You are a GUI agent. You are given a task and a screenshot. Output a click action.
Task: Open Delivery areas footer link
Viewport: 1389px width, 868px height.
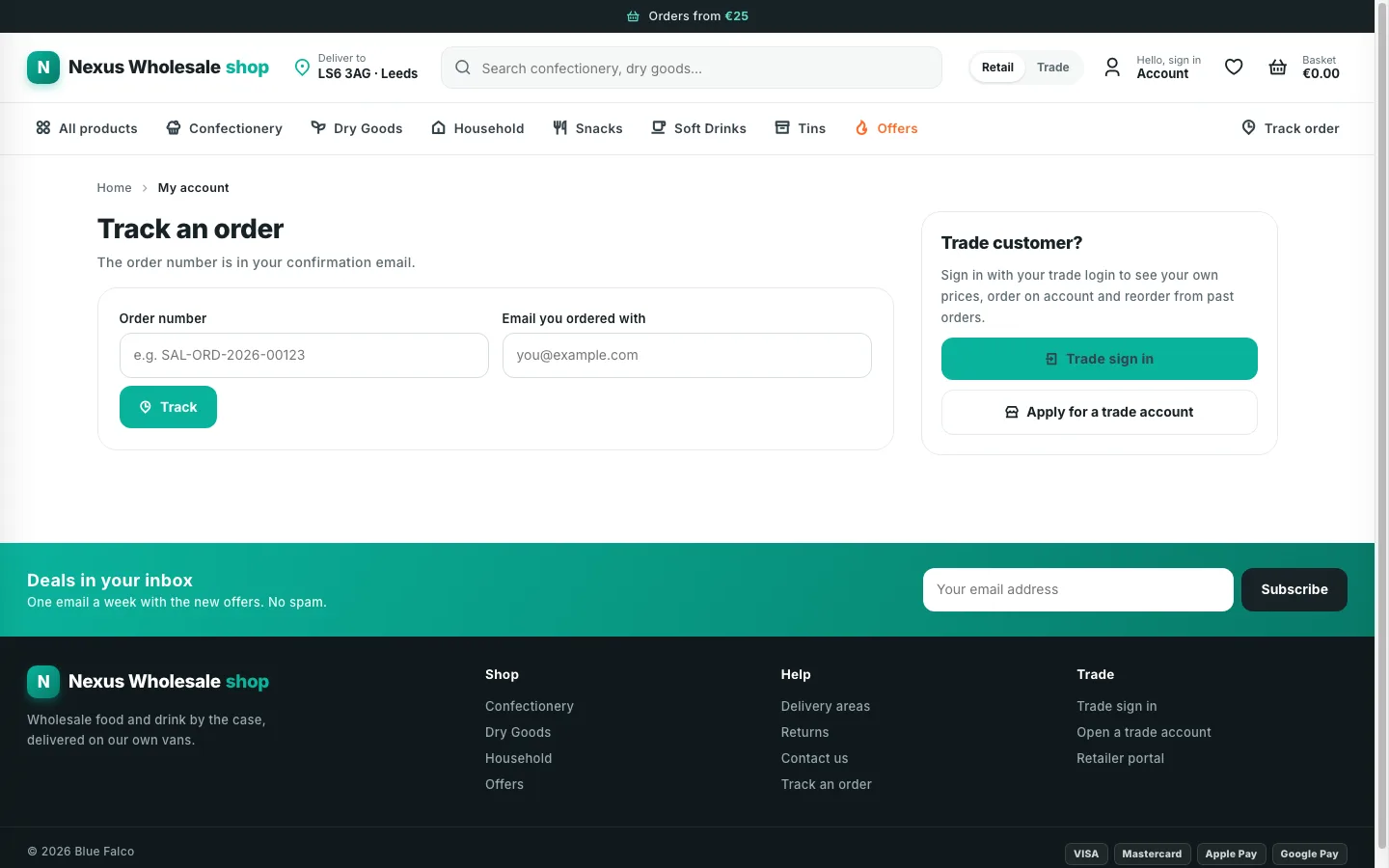826,706
